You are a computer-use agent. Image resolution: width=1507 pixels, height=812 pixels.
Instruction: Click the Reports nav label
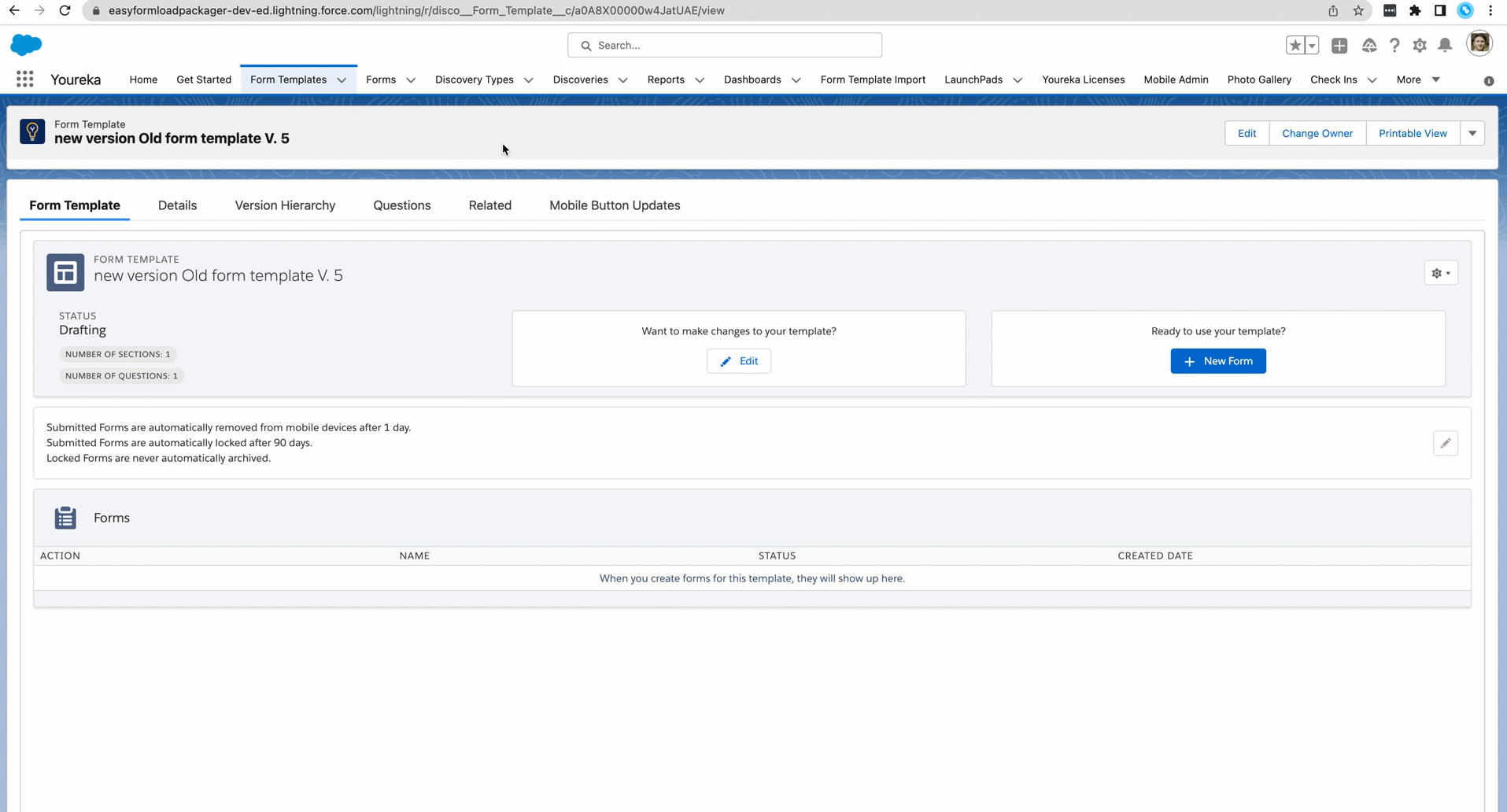pyautogui.click(x=666, y=79)
